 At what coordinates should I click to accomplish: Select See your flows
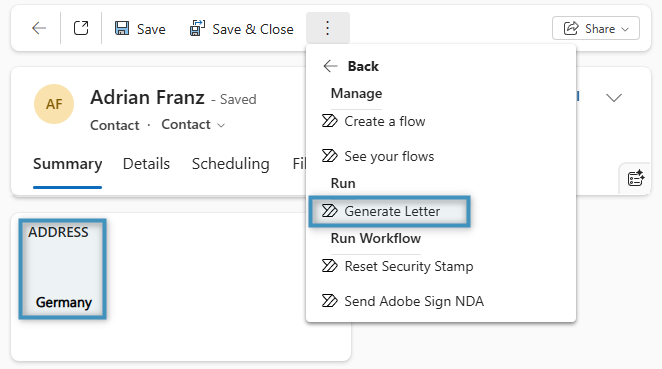pos(378,156)
